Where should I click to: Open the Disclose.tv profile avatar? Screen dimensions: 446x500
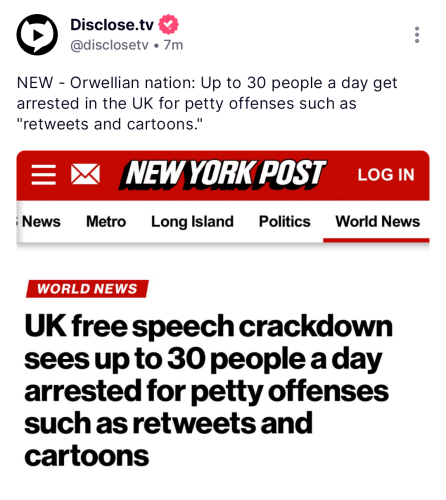[37, 35]
